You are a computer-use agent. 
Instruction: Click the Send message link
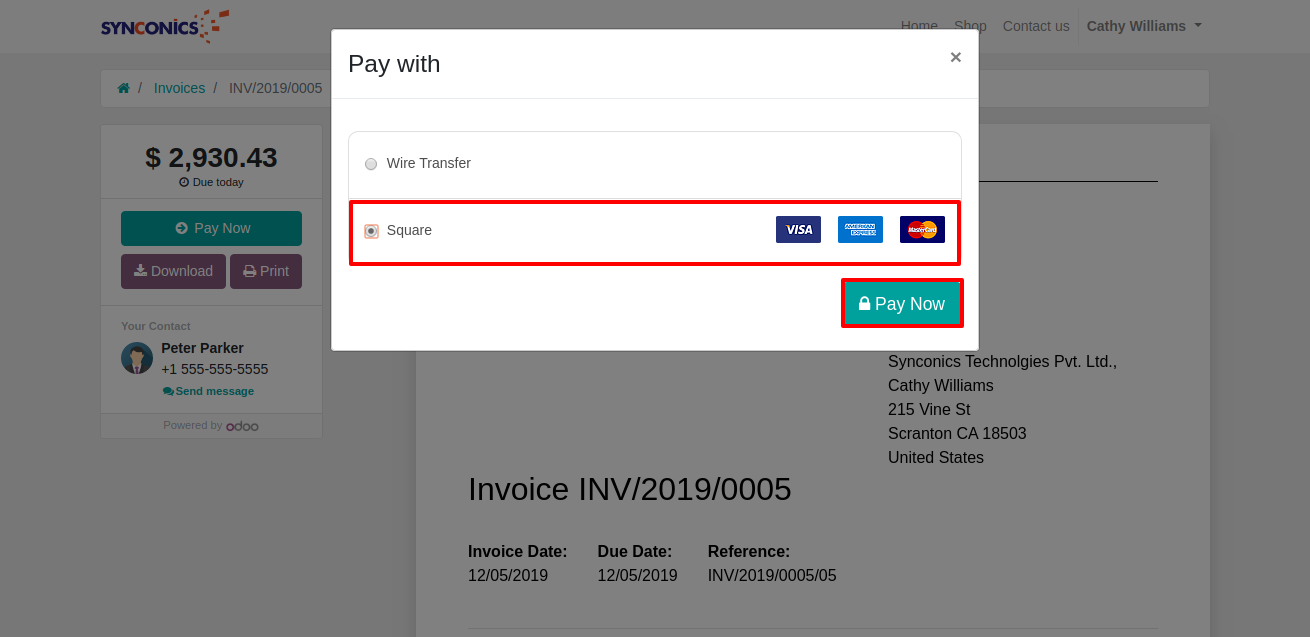click(x=208, y=391)
